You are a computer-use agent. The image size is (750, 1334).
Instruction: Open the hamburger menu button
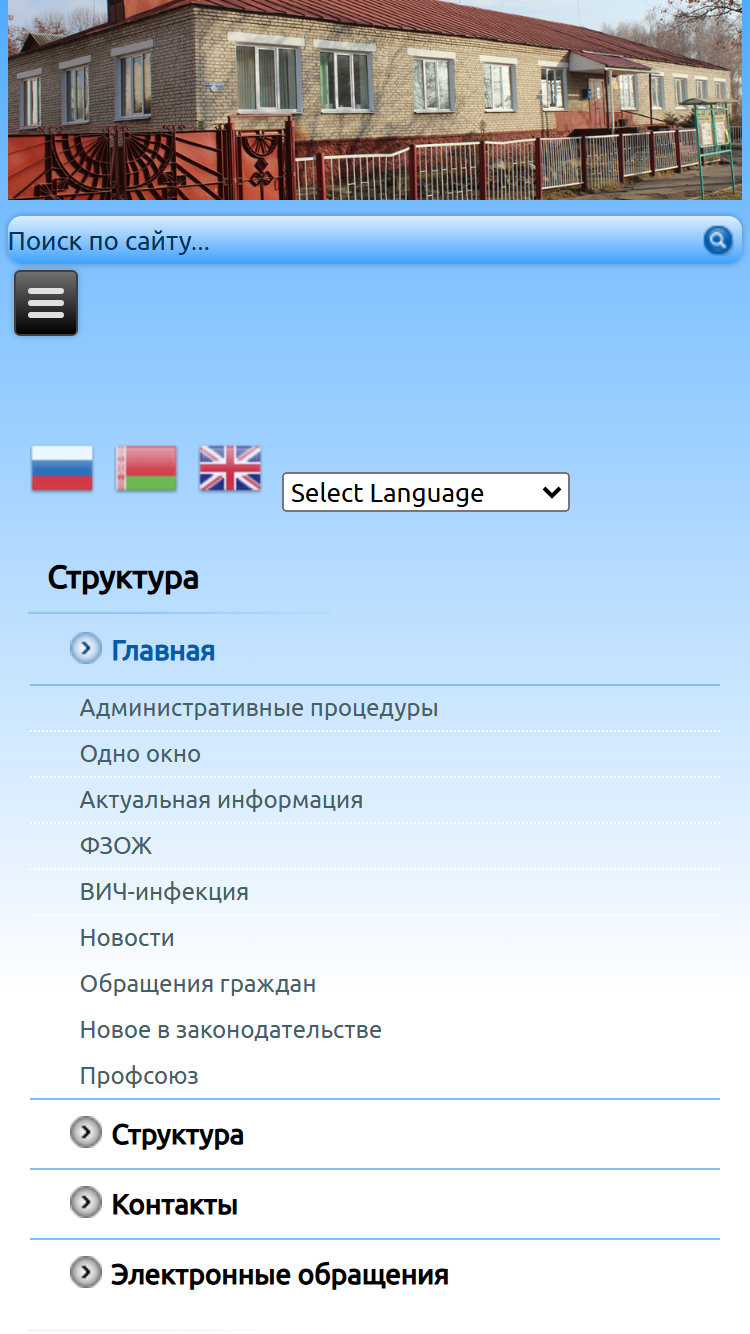click(x=46, y=303)
